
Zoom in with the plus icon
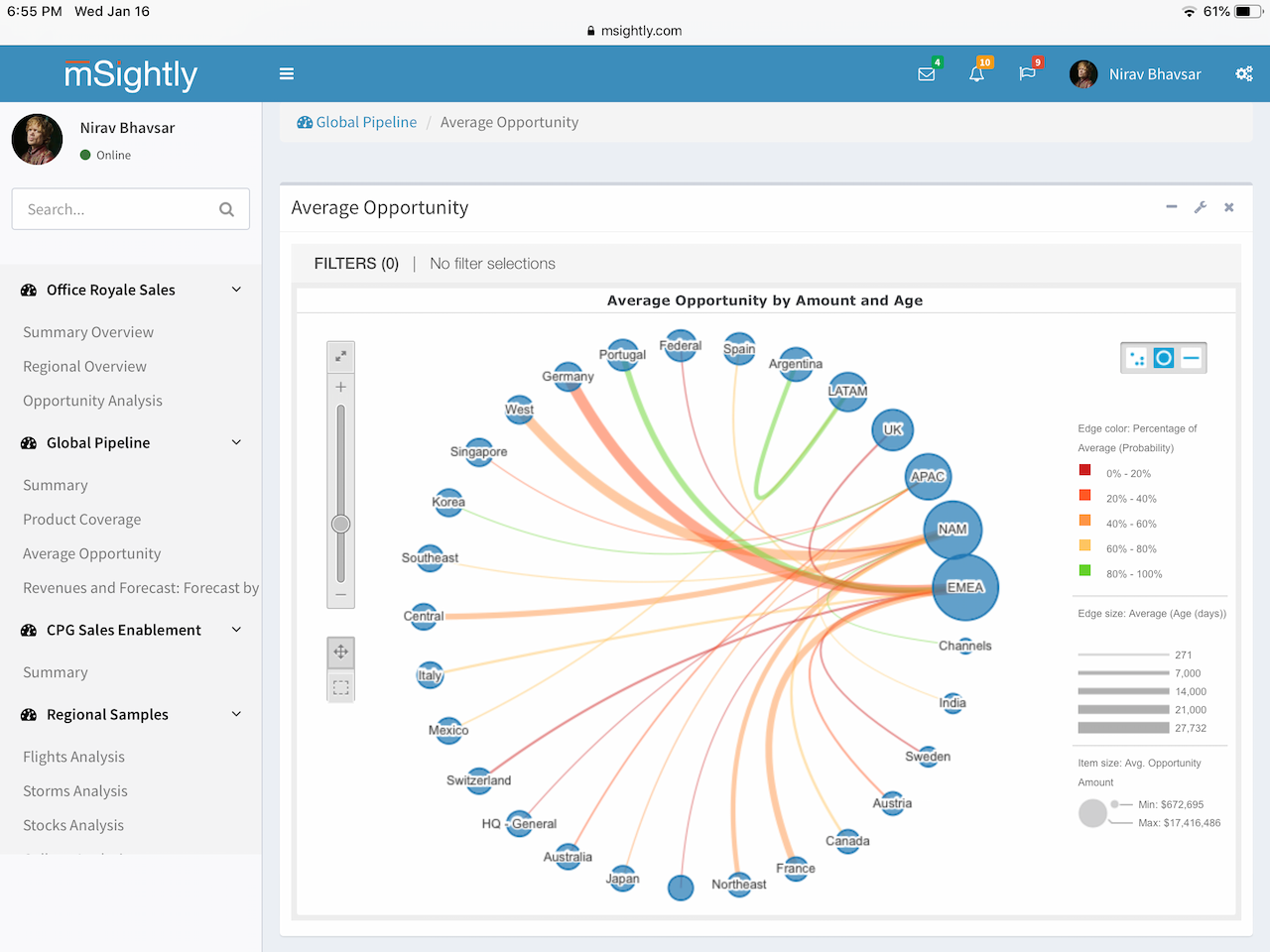tap(340, 387)
